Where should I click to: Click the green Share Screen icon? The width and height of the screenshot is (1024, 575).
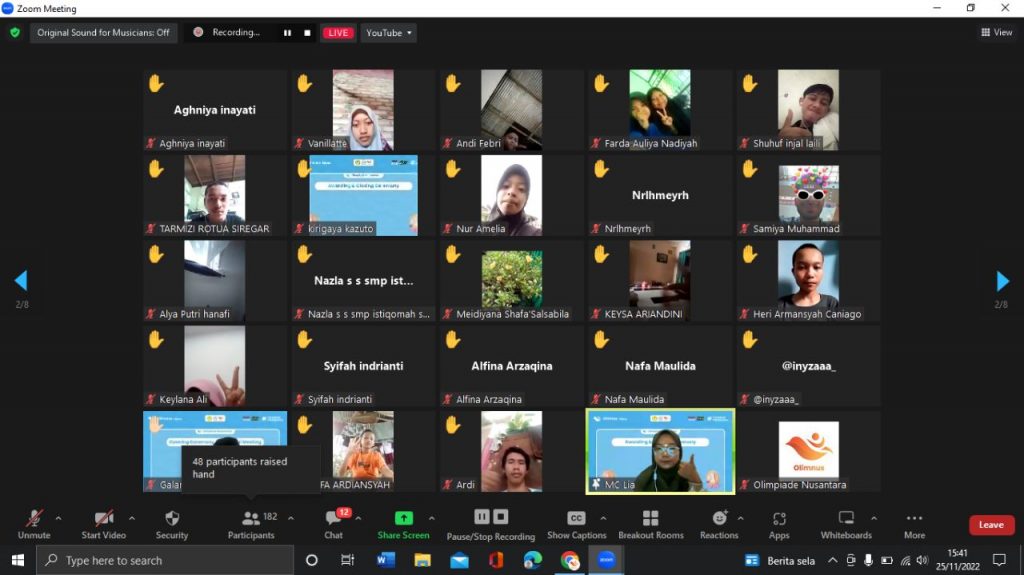403,518
